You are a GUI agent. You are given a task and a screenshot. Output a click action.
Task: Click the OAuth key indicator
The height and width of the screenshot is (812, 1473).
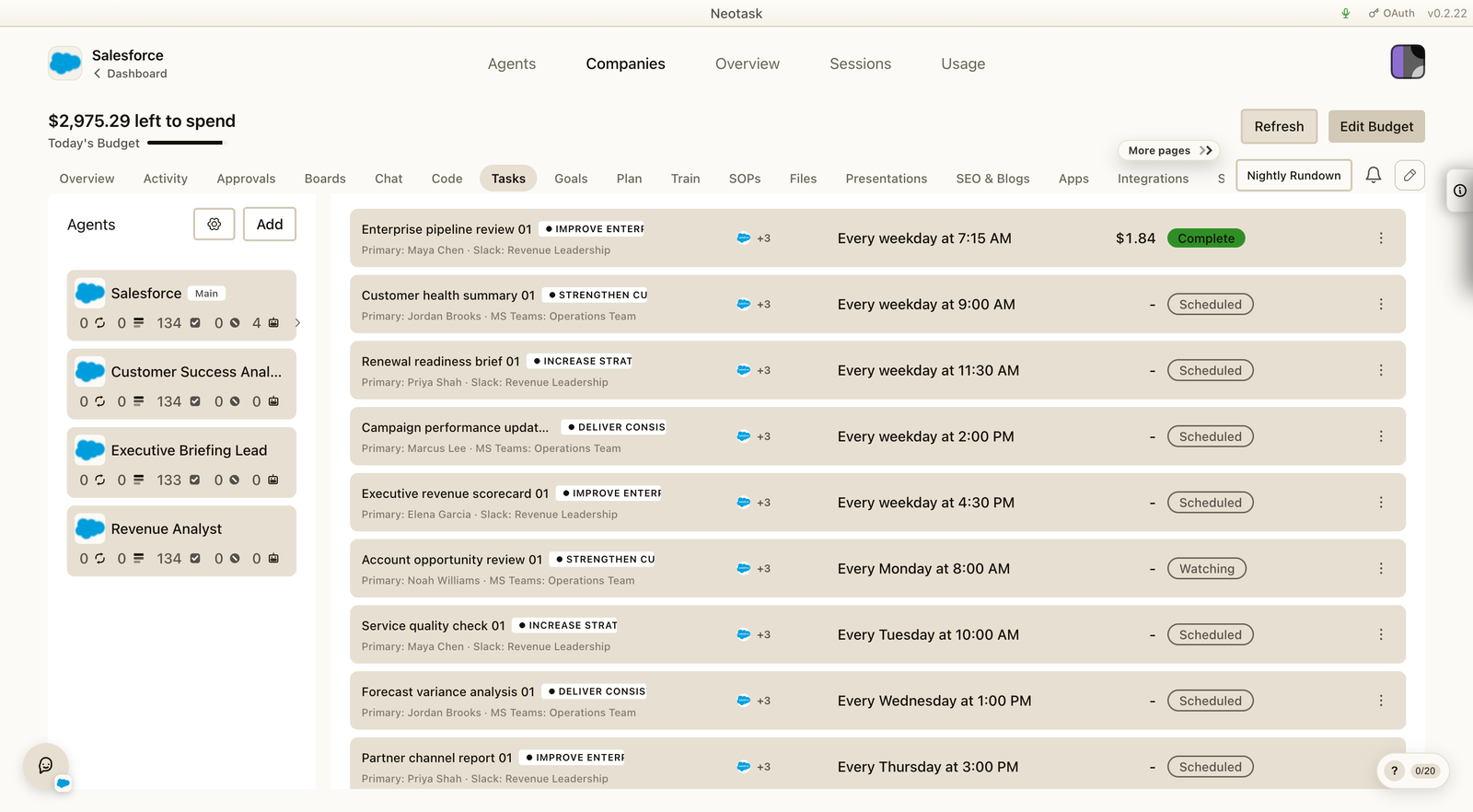point(1392,13)
